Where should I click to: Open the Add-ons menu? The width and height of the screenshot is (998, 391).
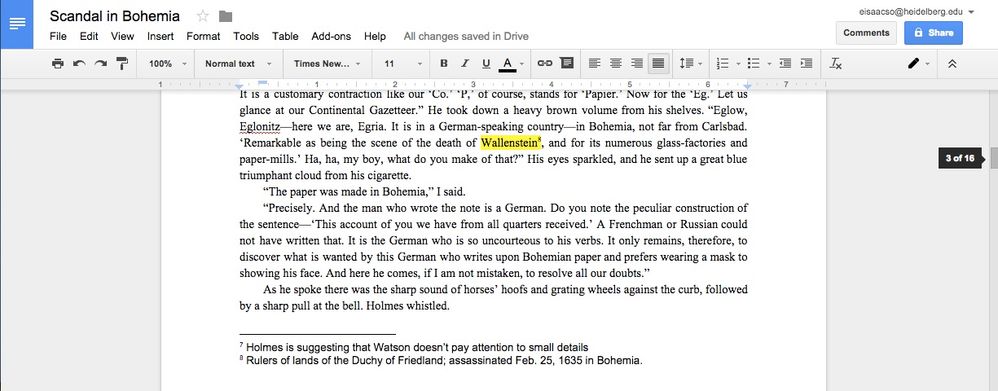(331, 36)
